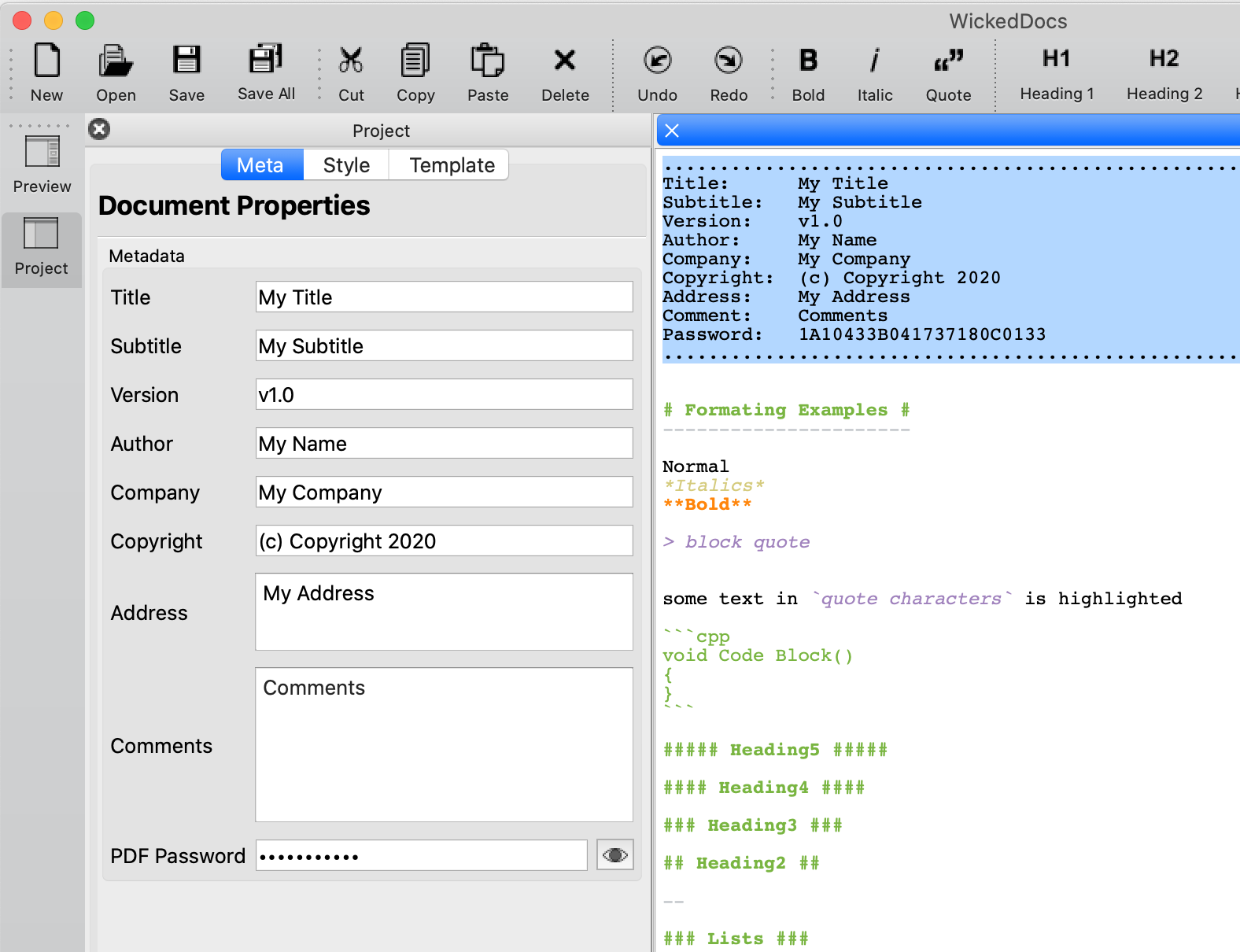Viewport: 1240px width, 952px height.
Task: Paste clipboard content using Paste icon
Action: (487, 61)
